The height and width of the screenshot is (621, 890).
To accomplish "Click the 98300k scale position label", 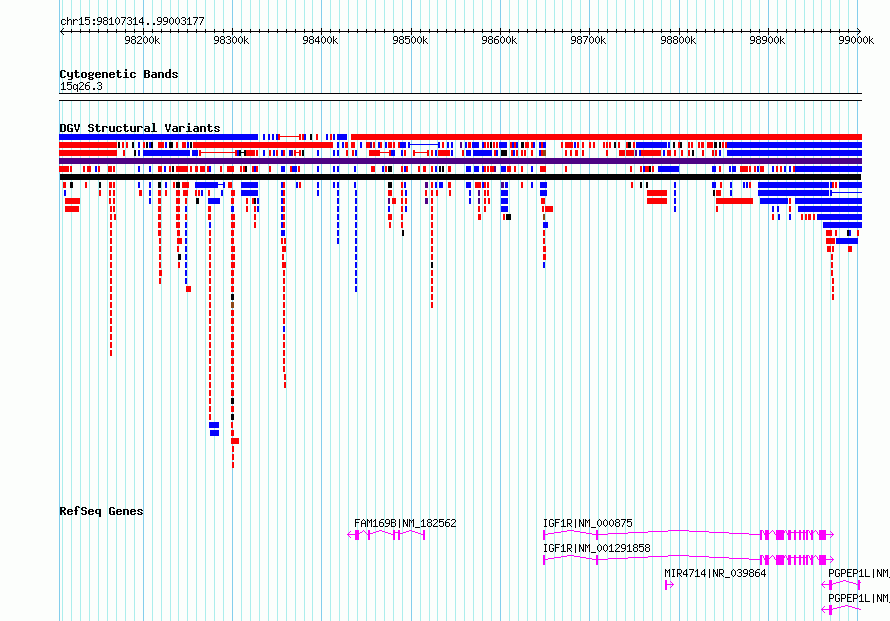I will (x=231, y=40).
